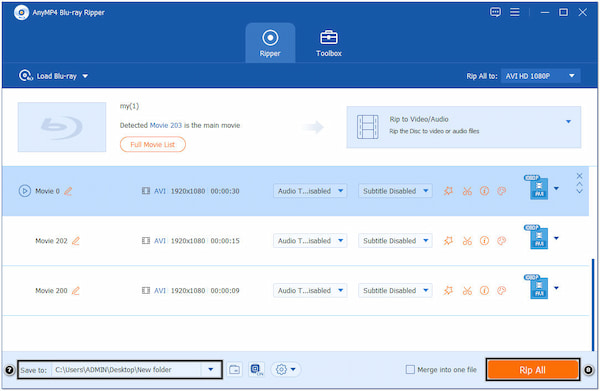The image size is (600, 391).
Task: Open media info icon for Movie 202
Action: pos(484,241)
